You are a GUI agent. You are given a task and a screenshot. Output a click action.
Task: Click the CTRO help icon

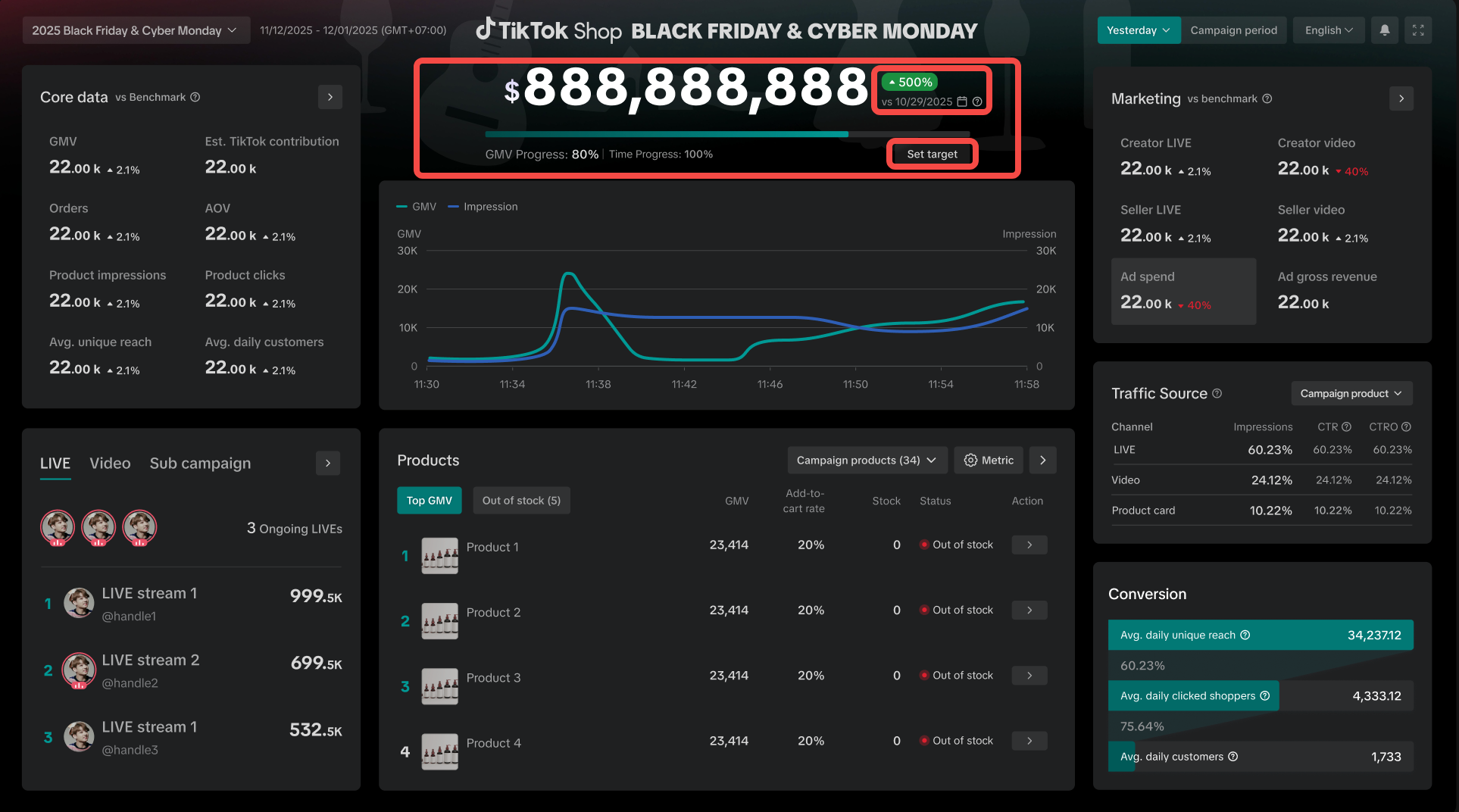[x=1406, y=426]
